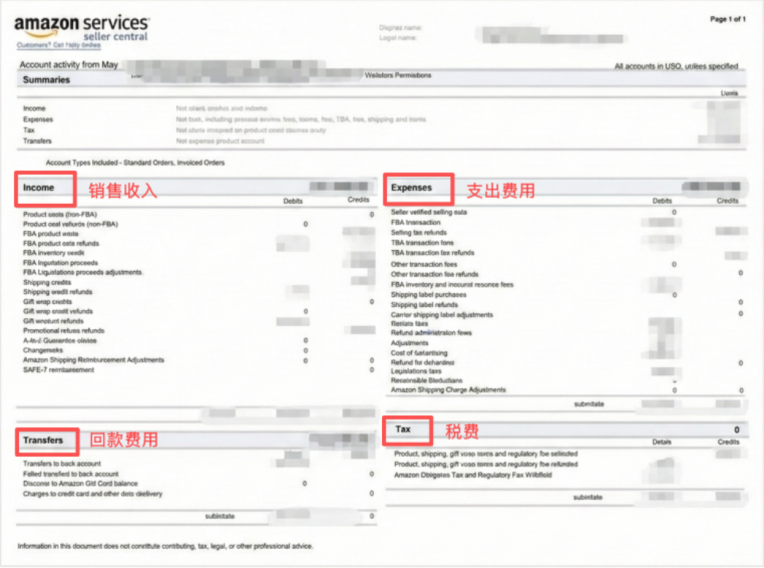Click the Amazon Shipping Reimbursement Adjustments row
The width and height of the screenshot is (764, 568).
point(94,360)
